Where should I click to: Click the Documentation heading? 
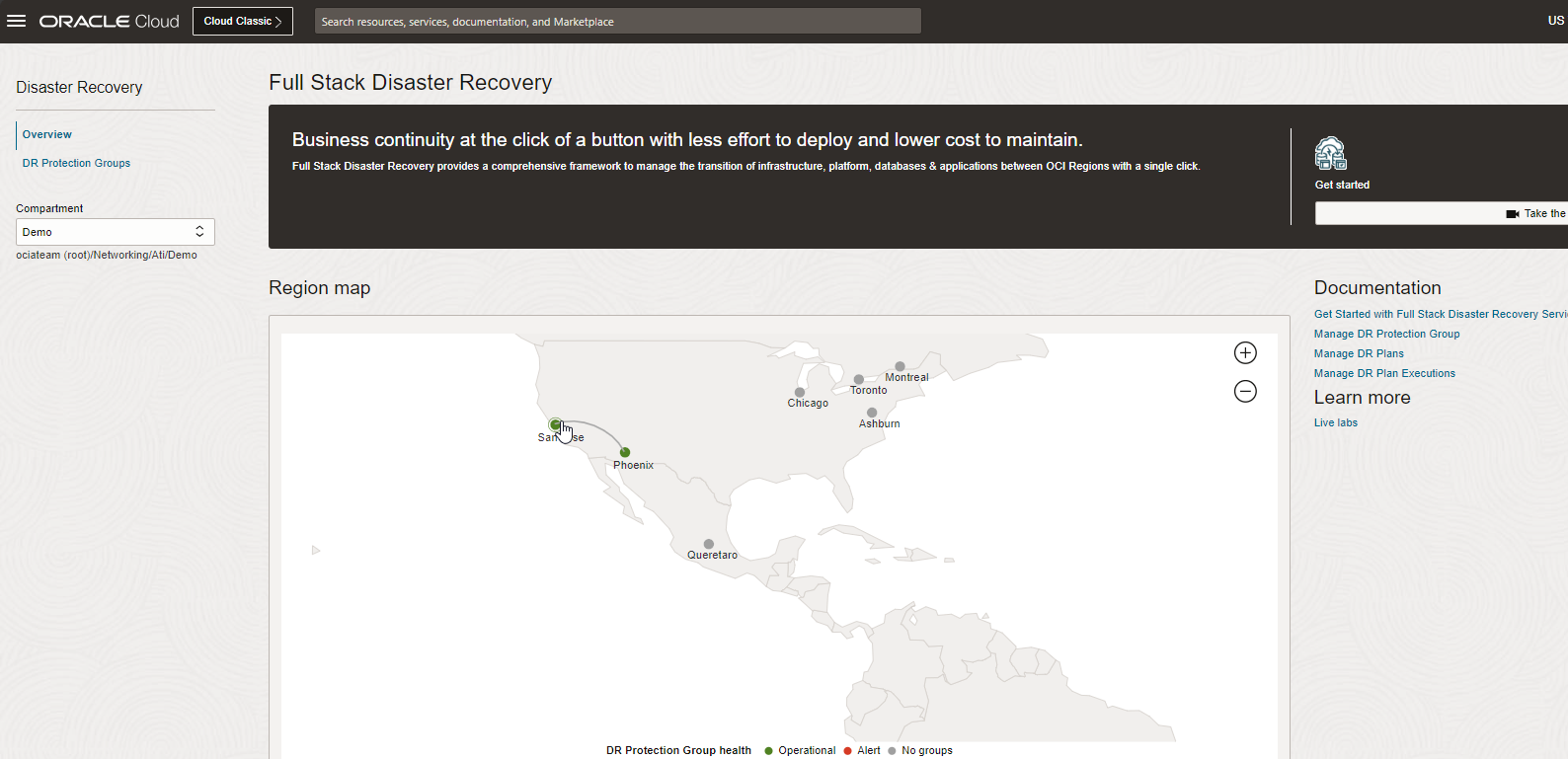[1377, 288]
